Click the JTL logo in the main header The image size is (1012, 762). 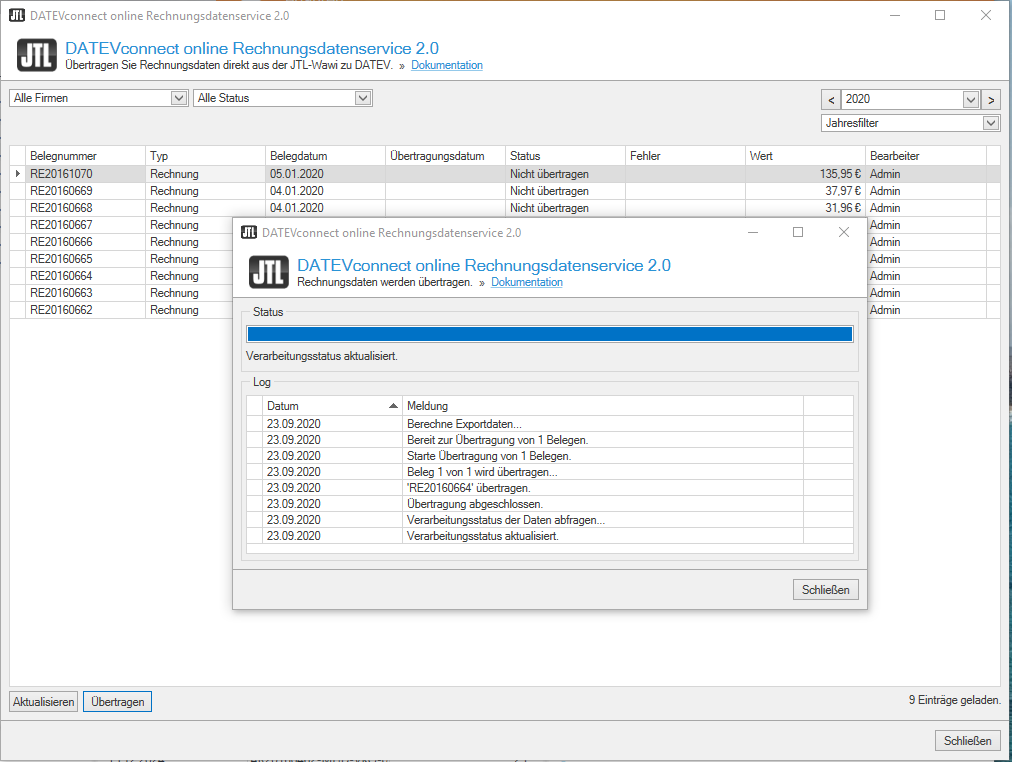[36, 55]
